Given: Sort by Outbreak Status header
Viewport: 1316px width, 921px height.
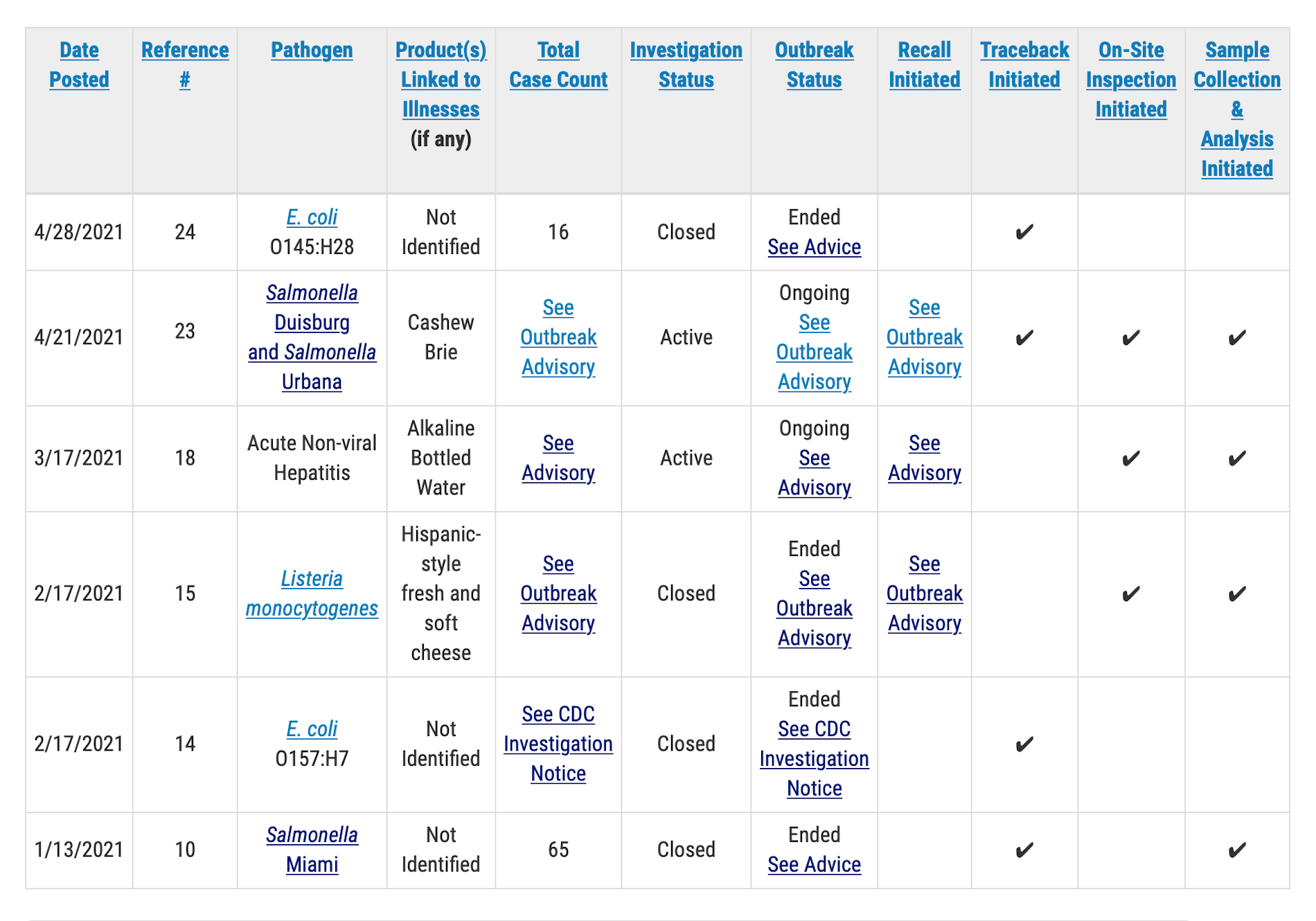Looking at the screenshot, I should coord(814,64).
